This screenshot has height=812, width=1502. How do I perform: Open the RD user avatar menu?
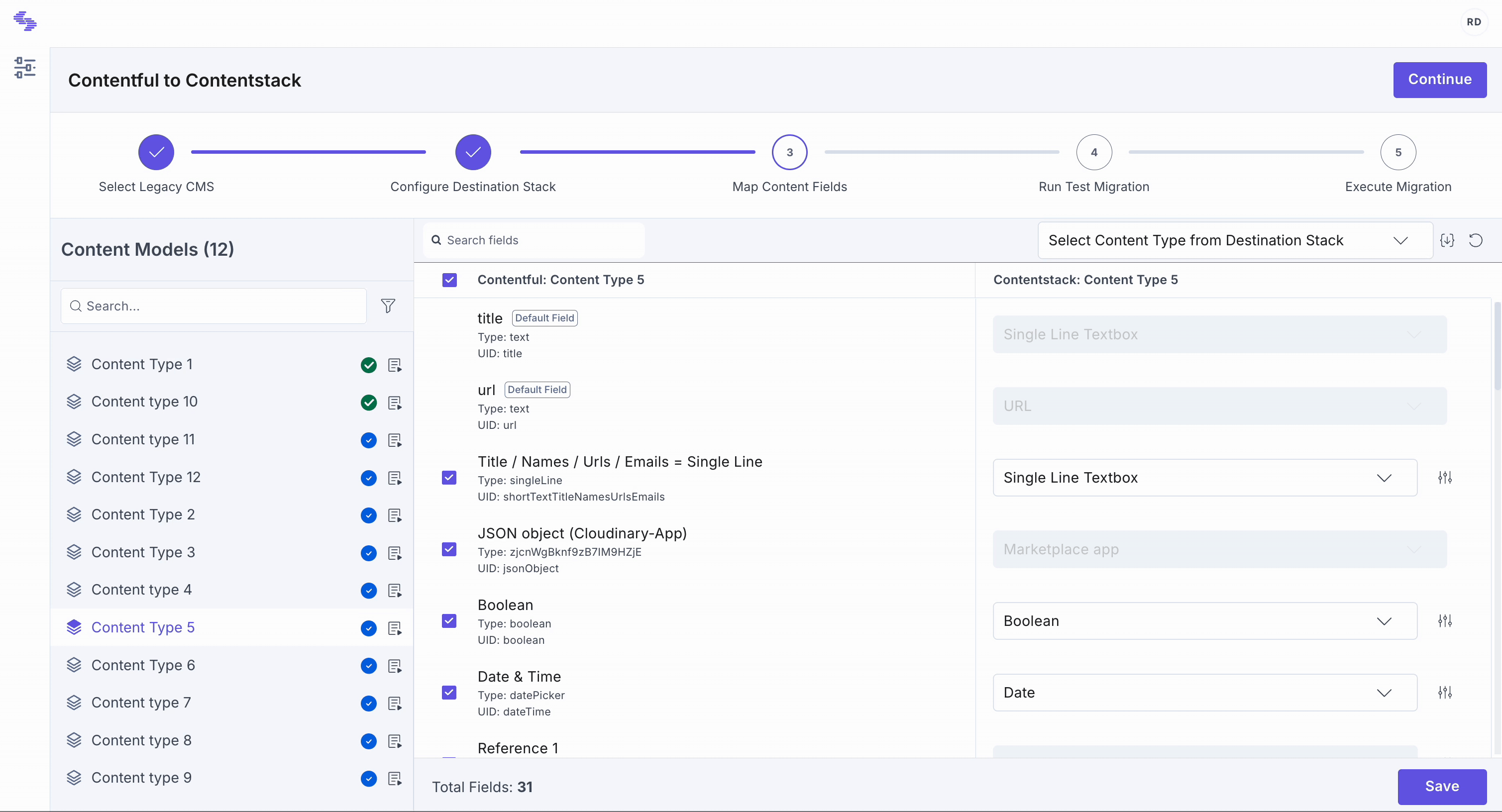pos(1474,22)
